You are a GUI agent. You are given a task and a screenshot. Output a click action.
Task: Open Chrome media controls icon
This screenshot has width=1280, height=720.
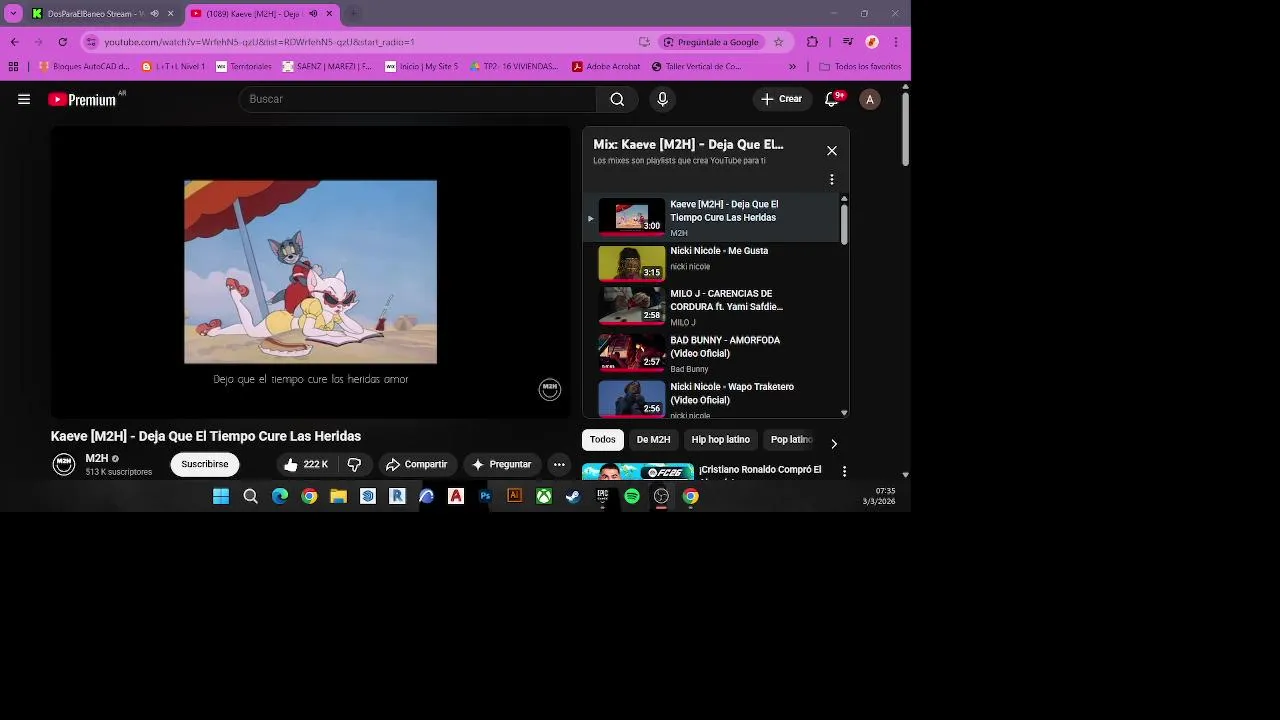point(848,42)
